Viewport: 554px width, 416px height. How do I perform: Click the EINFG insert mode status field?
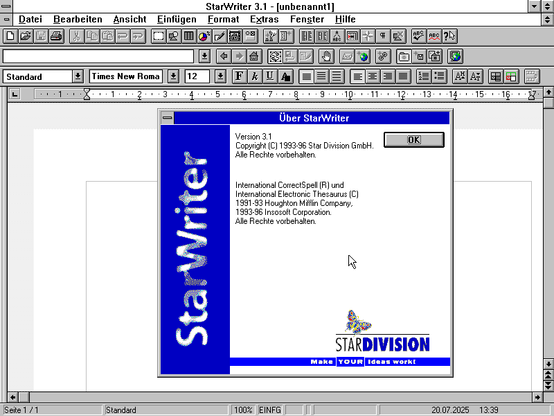(x=270, y=410)
